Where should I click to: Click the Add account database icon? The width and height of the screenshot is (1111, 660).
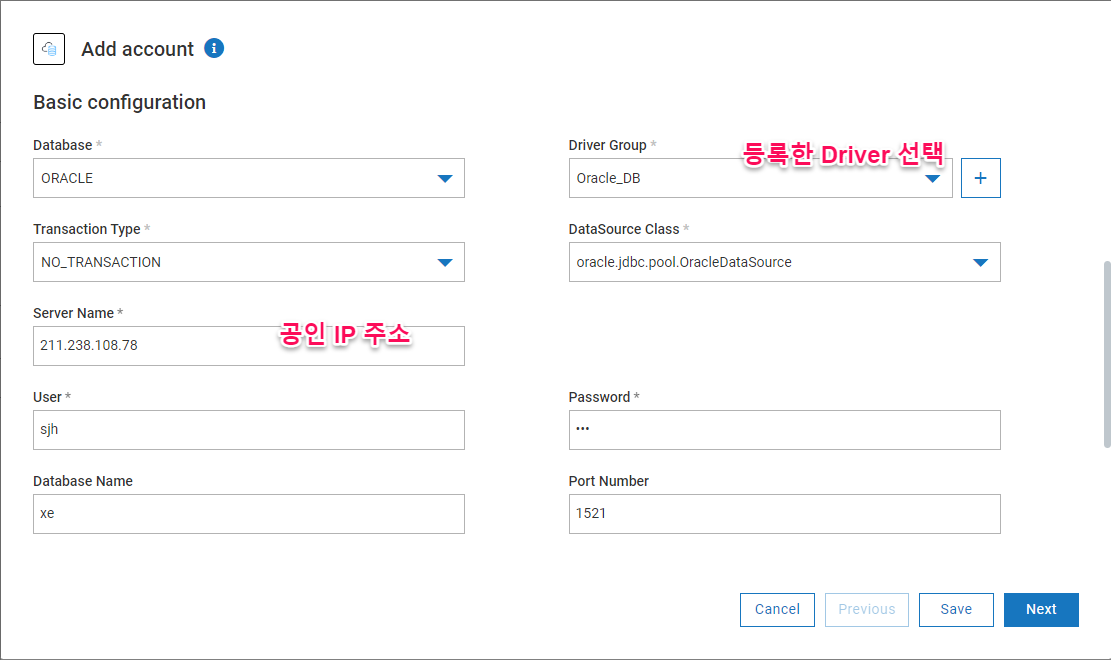coord(49,49)
